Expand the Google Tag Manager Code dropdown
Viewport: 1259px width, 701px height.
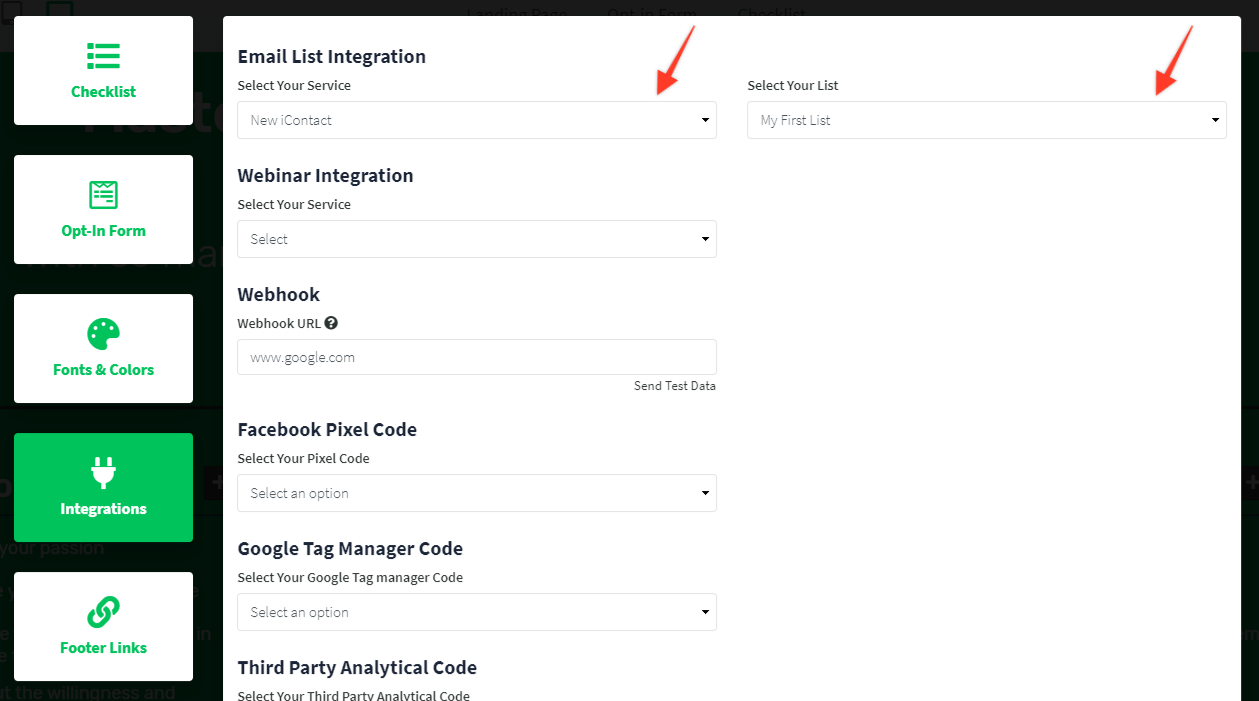[477, 612]
